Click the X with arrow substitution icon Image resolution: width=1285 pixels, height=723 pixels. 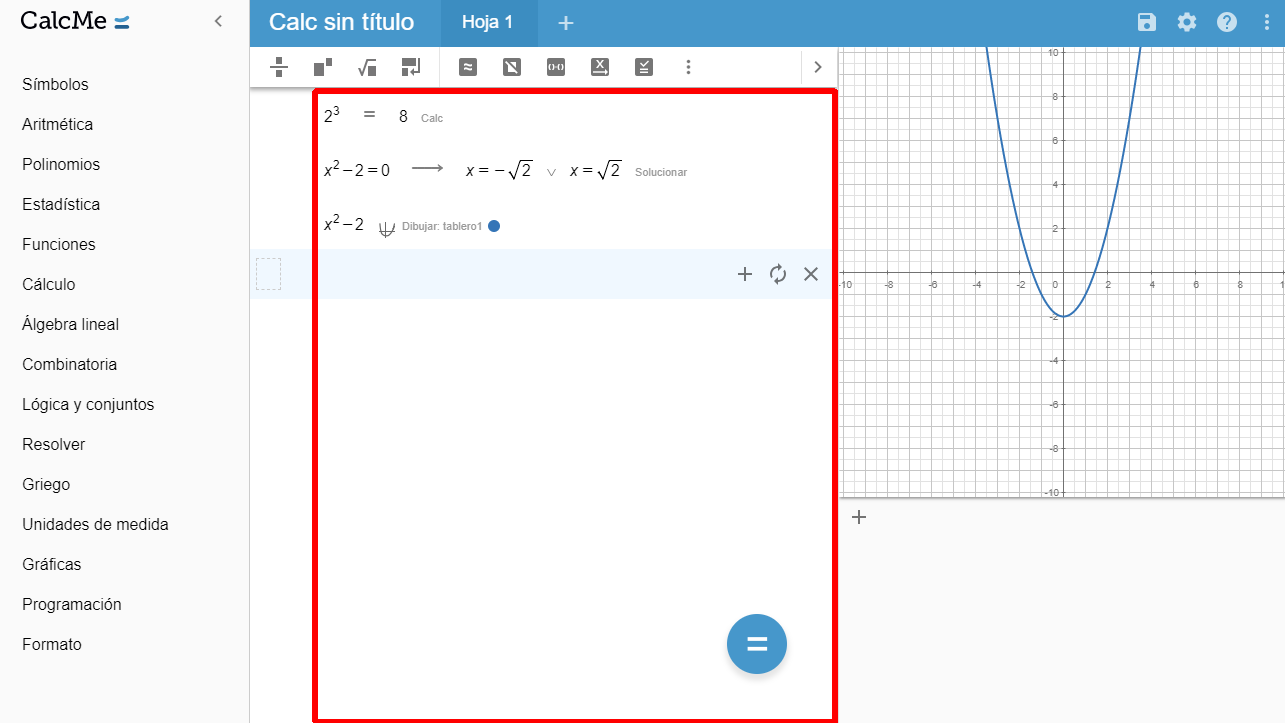tap(600, 67)
